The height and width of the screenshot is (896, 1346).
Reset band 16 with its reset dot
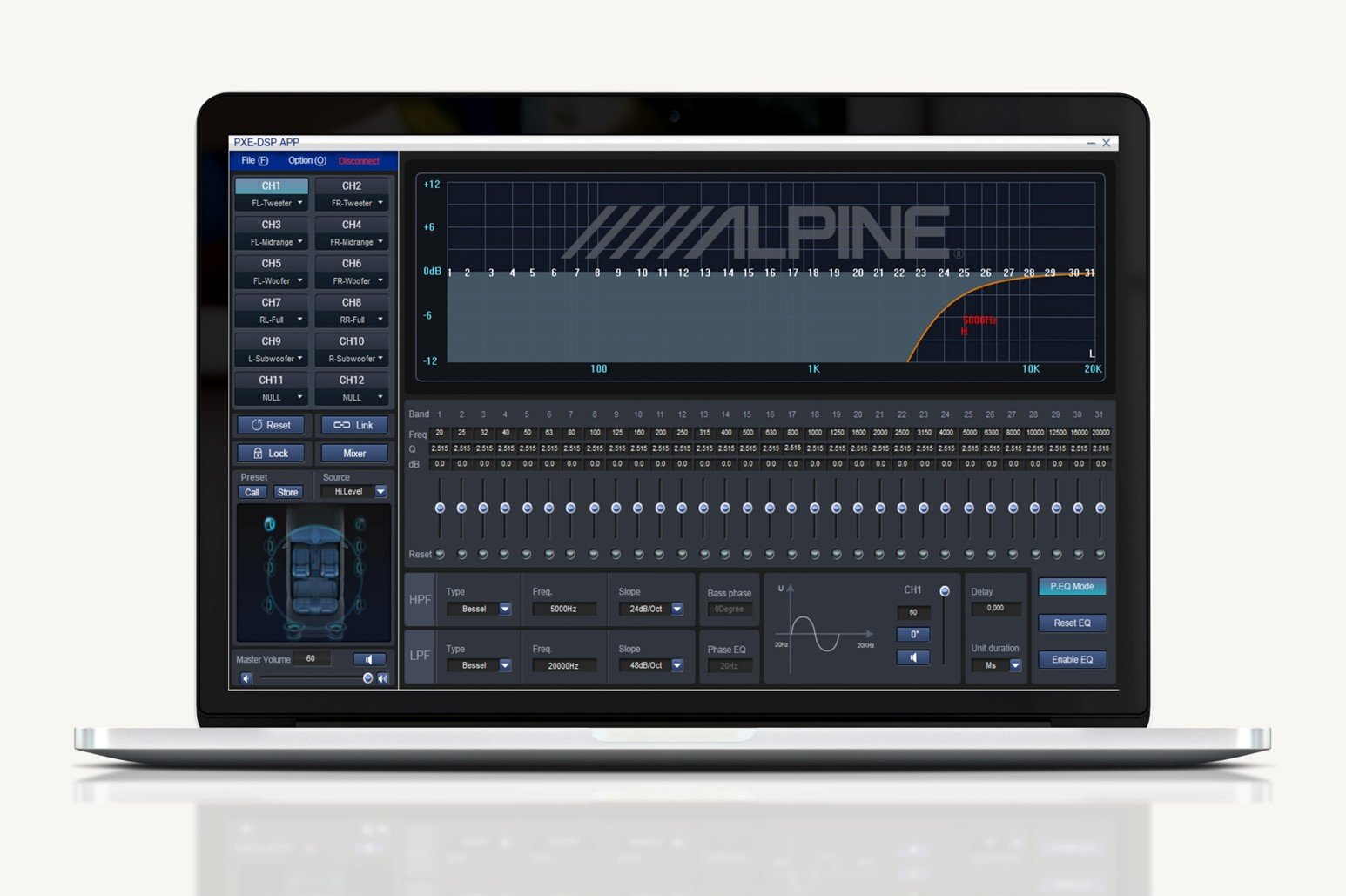[770, 554]
